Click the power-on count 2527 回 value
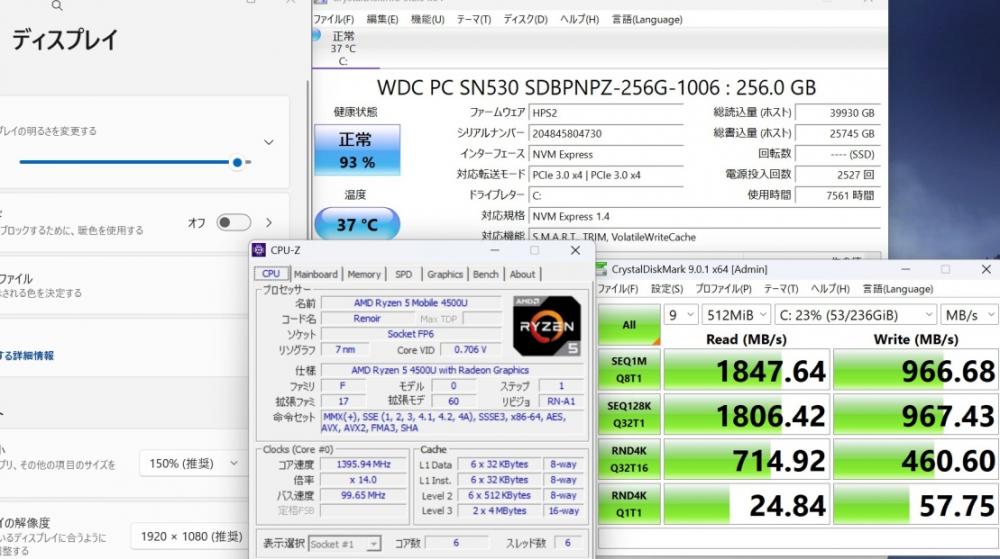 (837, 175)
